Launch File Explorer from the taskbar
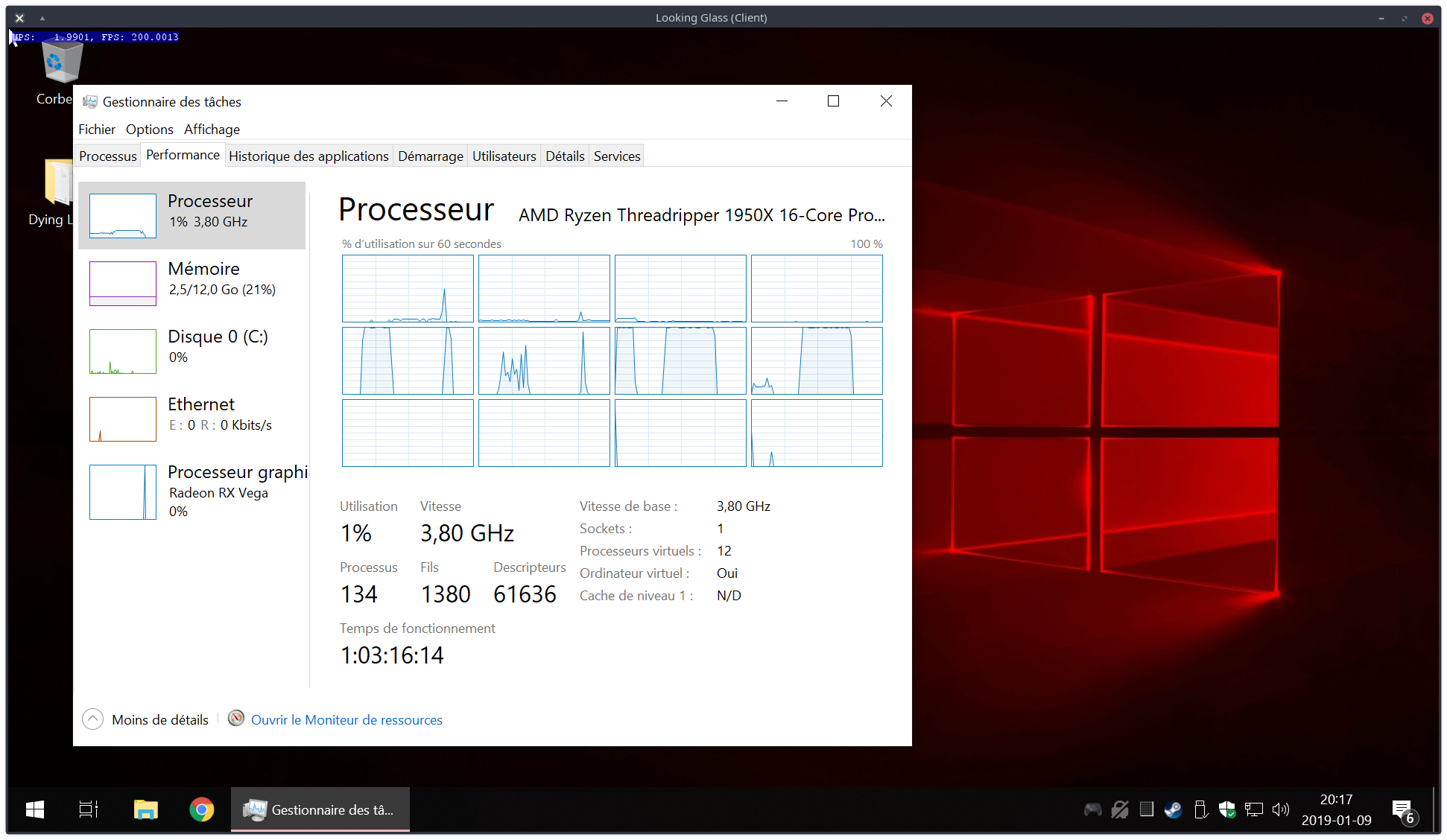 [145, 809]
